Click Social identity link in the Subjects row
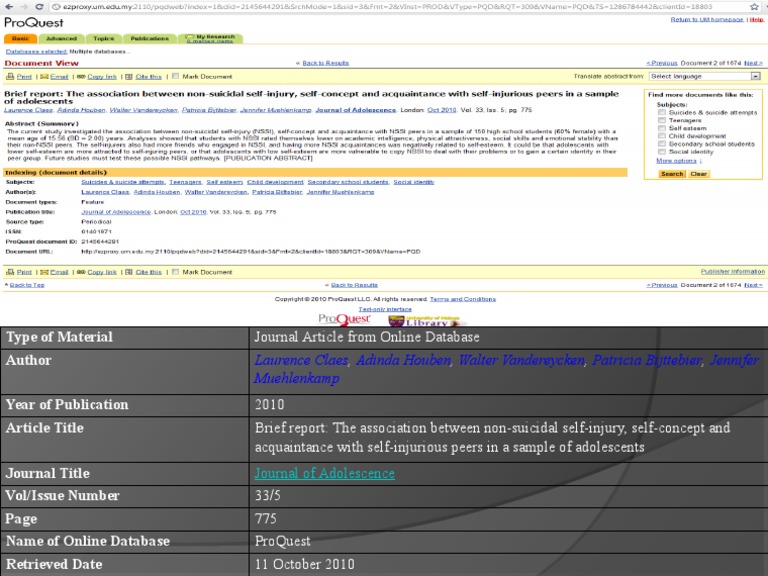Screen dimensions: 768x576 (414, 182)
